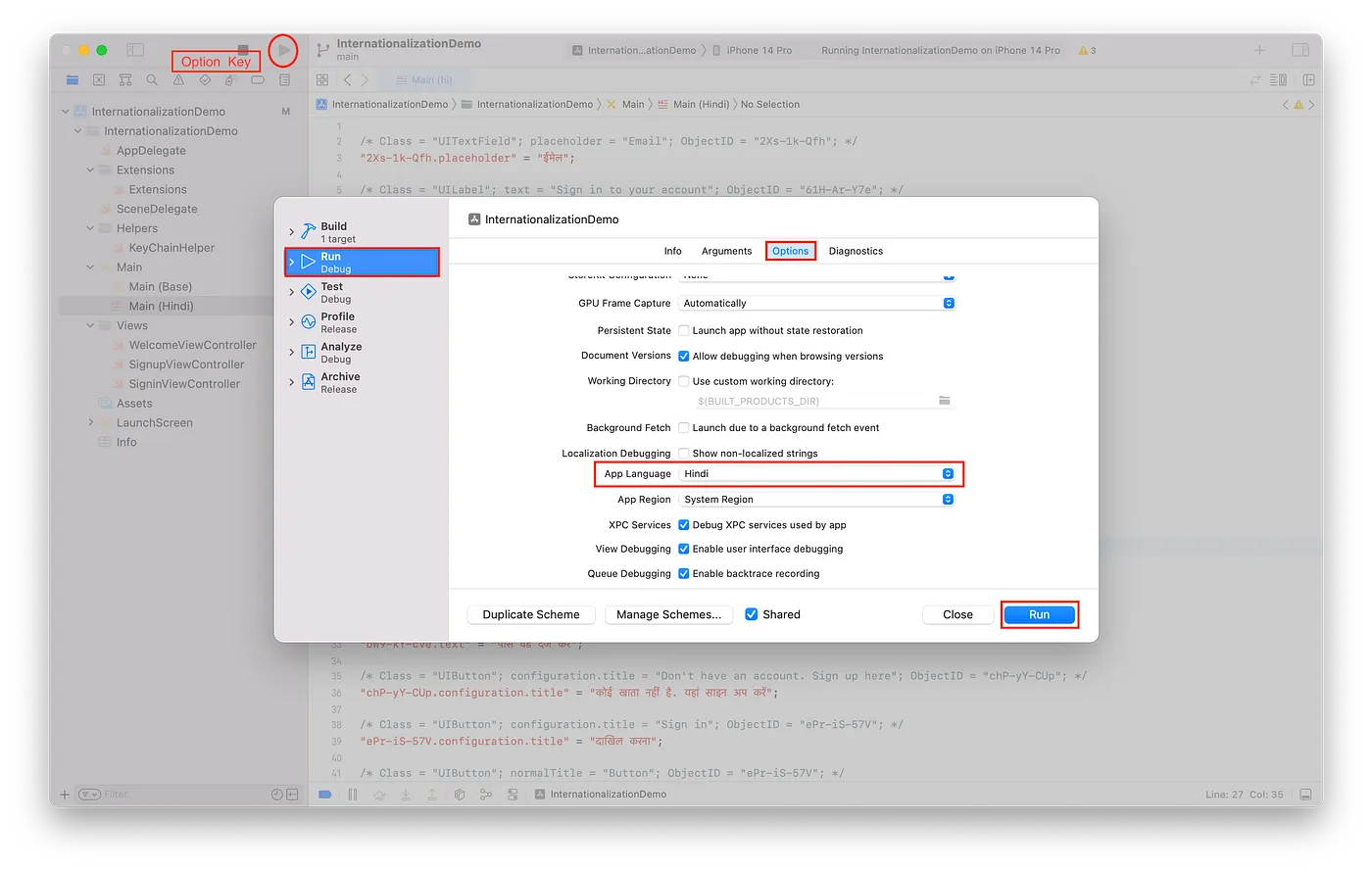Click the recent files clock filter icon
Screen dimensions: 1372x872
(277, 795)
